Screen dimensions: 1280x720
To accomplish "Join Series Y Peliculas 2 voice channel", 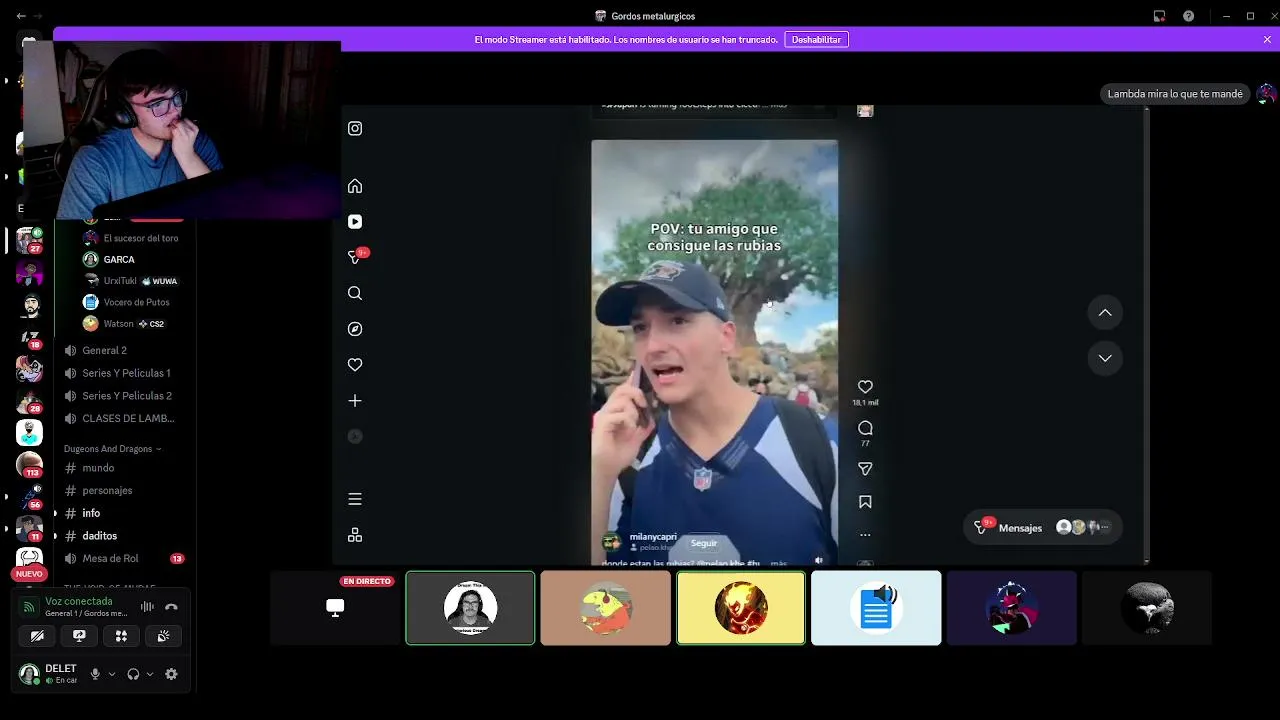I will click(x=125, y=396).
